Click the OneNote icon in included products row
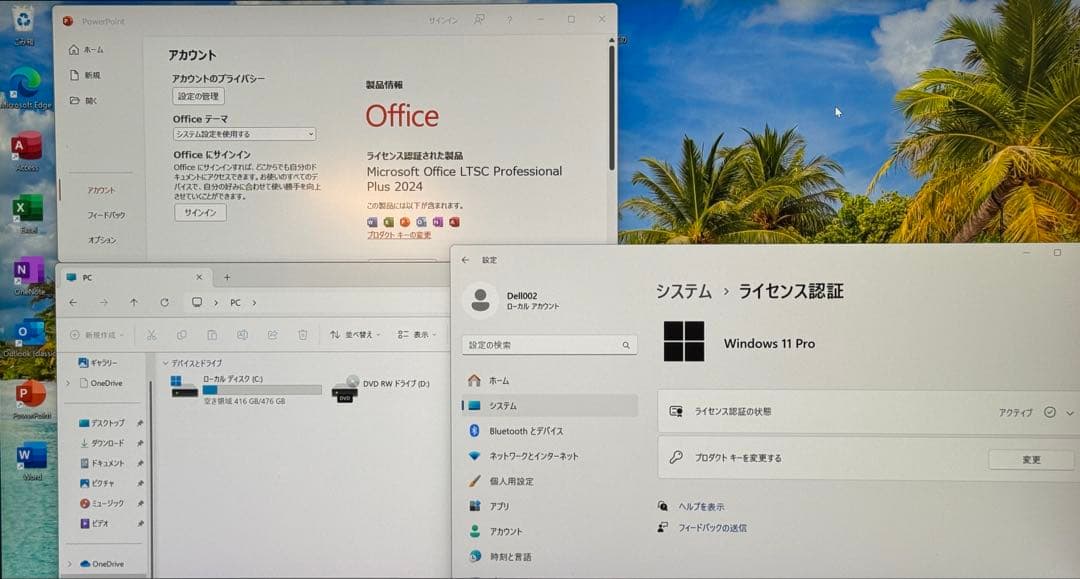Screen dimensions: 1080x579 [438, 222]
